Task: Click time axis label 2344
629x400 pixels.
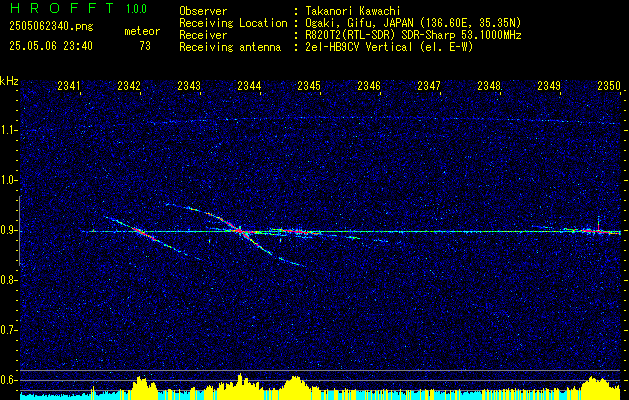Action: pyautogui.click(x=249, y=86)
